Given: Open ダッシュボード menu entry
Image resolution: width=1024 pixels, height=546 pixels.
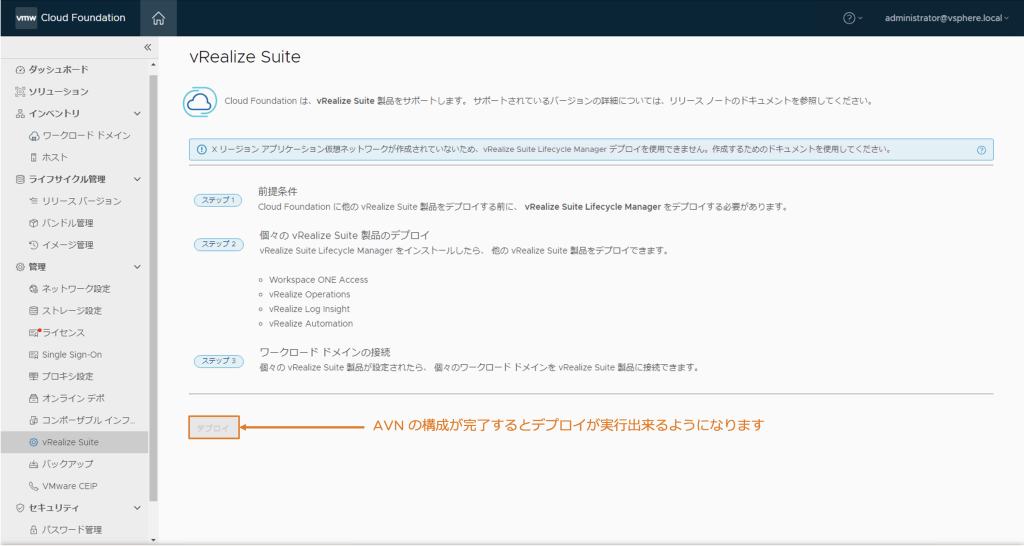Looking at the screenshot, I should [58, 70].
